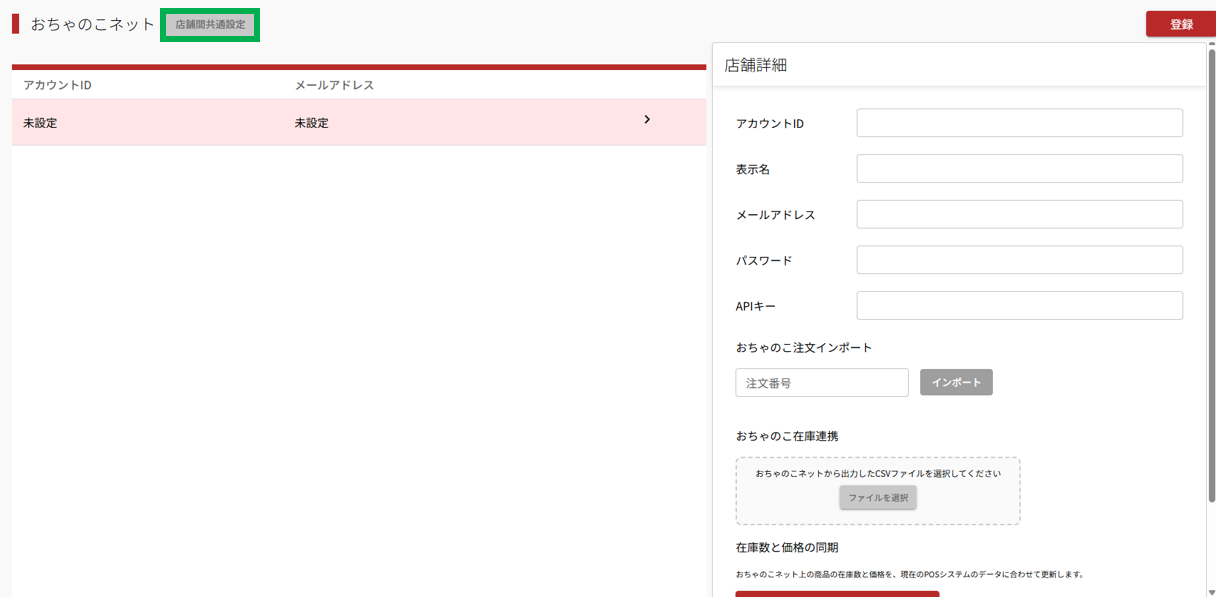Click the アカウントID column header
The image size is (1216, 597).
tap(57, 85)
